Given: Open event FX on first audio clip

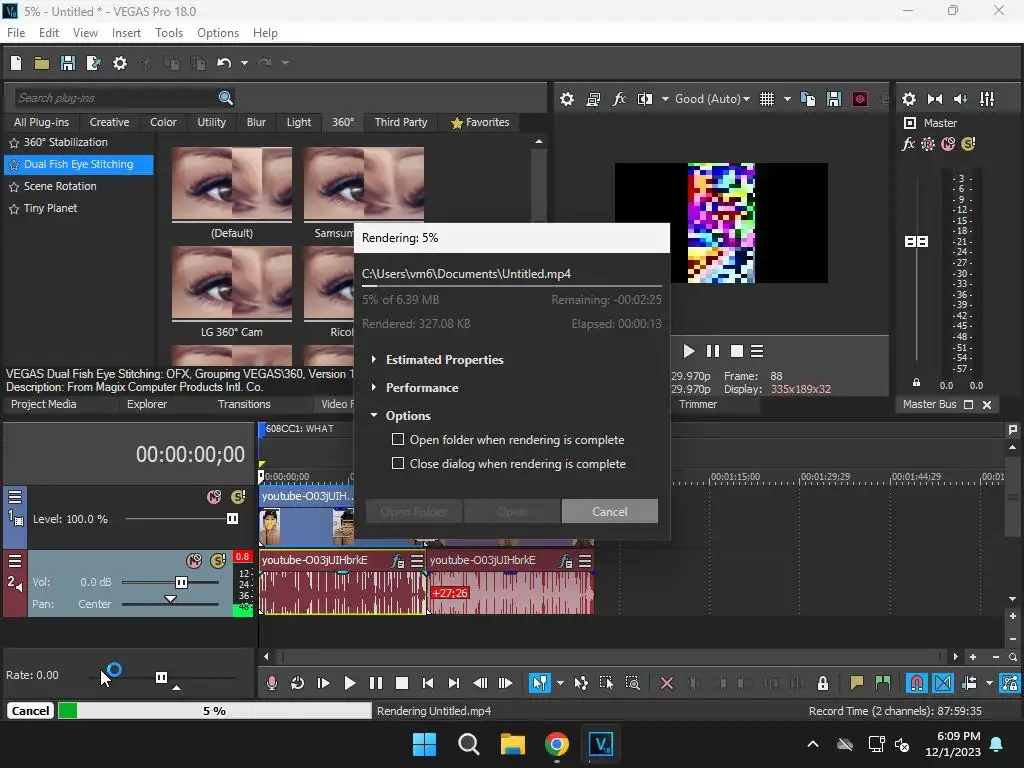Looking at the screenshot, I should [398, 561].
